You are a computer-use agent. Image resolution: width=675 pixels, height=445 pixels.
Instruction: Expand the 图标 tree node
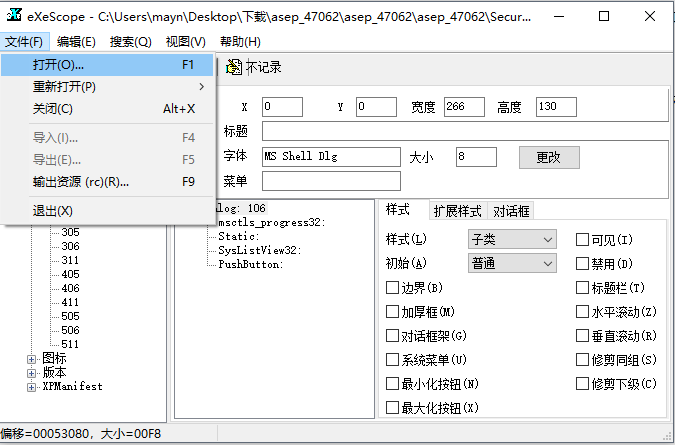[x=31, y=359]
